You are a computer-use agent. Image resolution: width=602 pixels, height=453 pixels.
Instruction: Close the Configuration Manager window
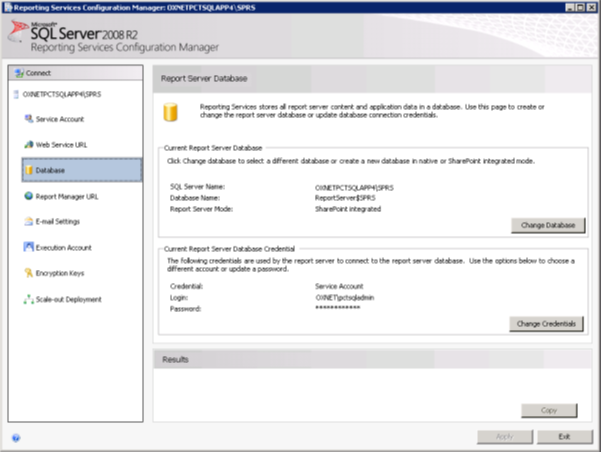coord(591,7)
